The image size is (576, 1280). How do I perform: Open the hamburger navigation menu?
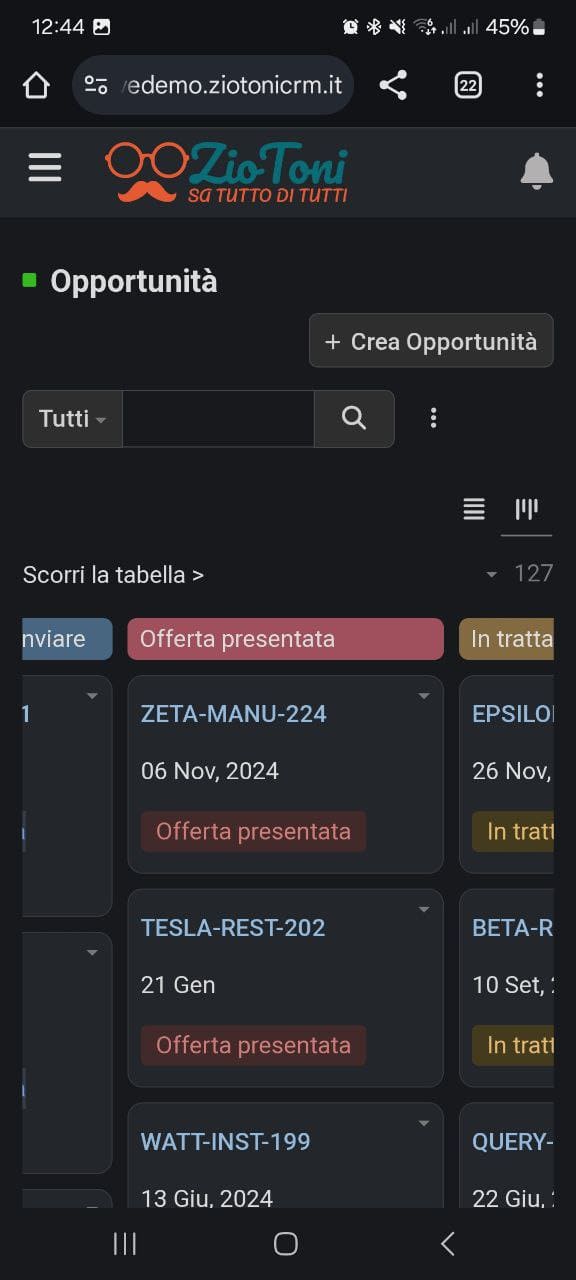[44, 167]
